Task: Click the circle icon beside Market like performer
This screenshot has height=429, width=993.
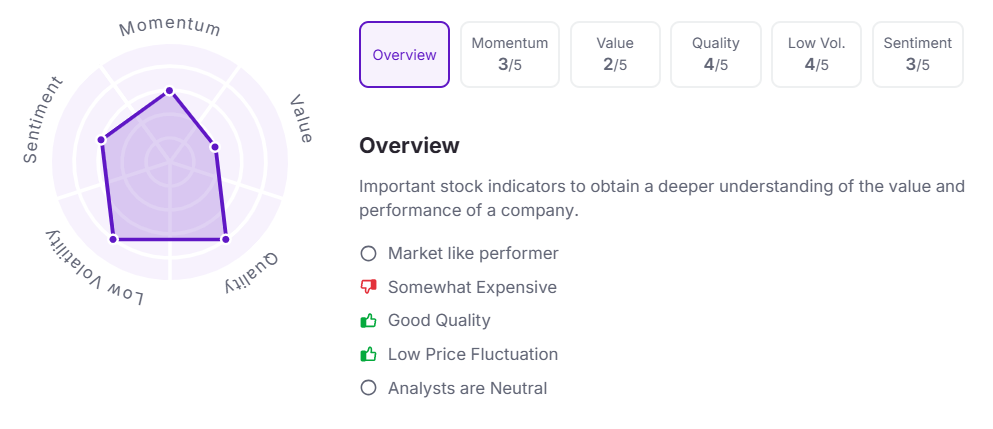Action: [x=368, y=254]
